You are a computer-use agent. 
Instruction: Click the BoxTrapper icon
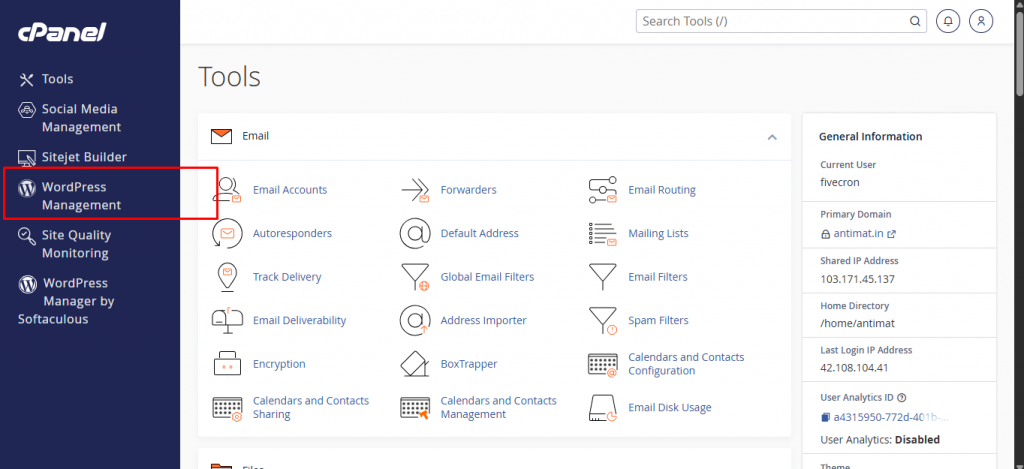tap(415, 364)
